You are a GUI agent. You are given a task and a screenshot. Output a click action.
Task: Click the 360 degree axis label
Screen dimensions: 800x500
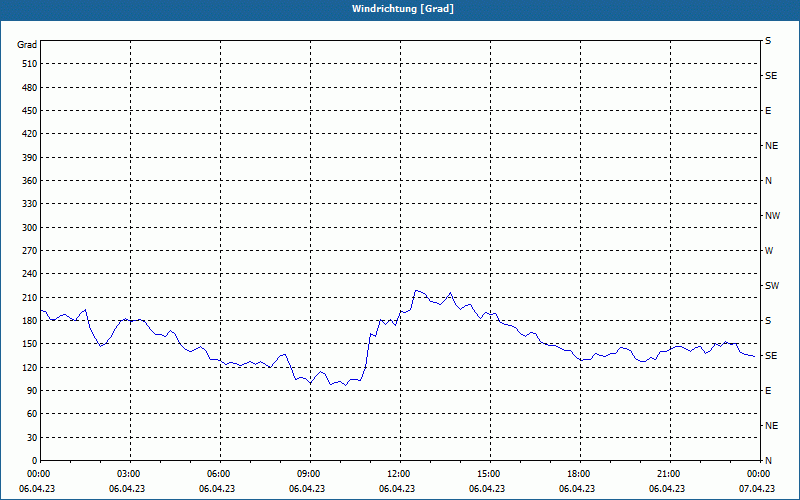click(x=30, y=181)
